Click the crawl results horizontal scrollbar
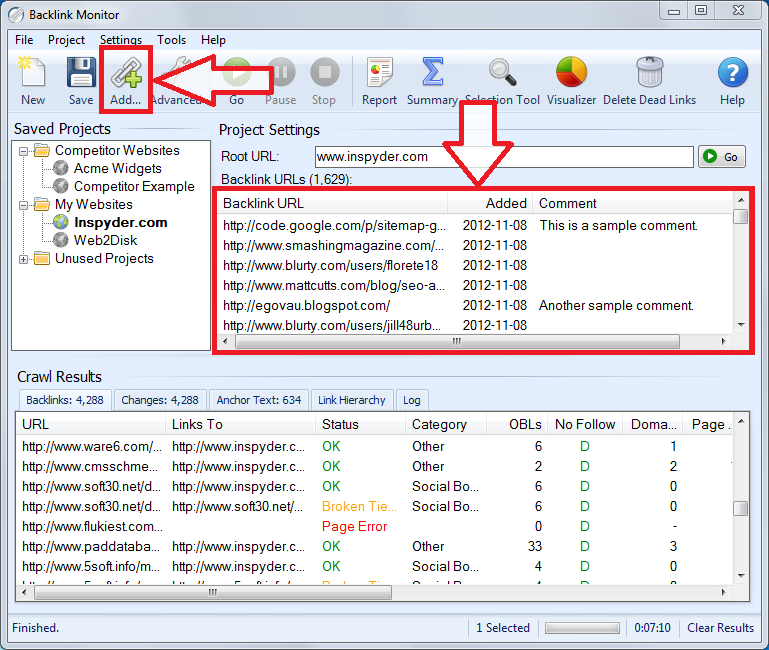Viewport: 769px width, 650px height. click(213, 593)
